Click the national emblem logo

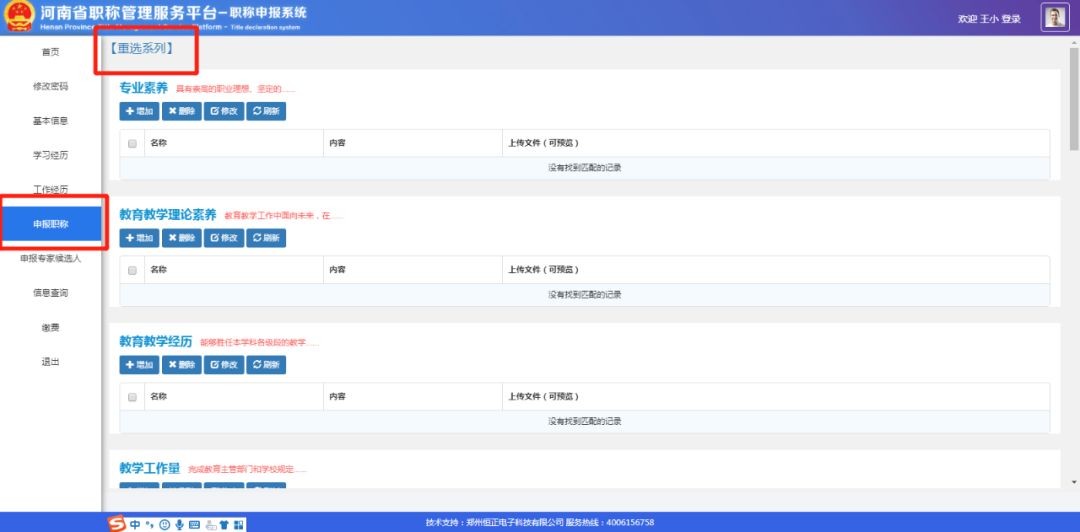pos(19,17)
